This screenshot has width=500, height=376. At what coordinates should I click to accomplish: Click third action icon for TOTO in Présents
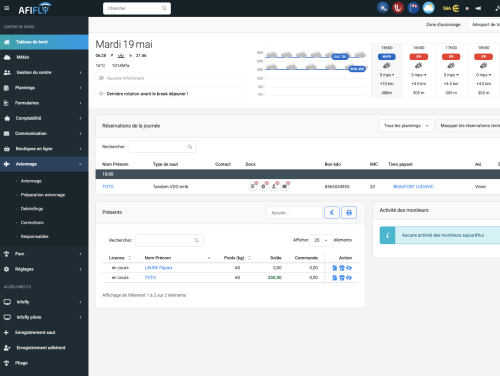tap(349, 278)
